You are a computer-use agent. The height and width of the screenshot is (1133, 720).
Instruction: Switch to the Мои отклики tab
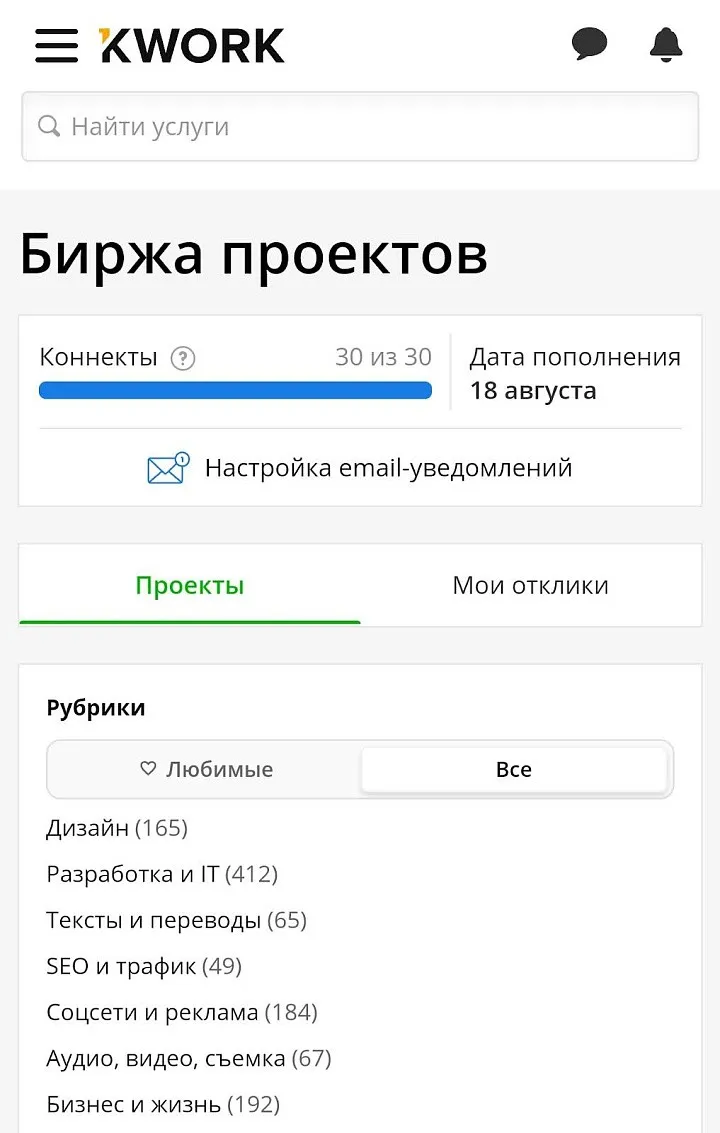531,585
